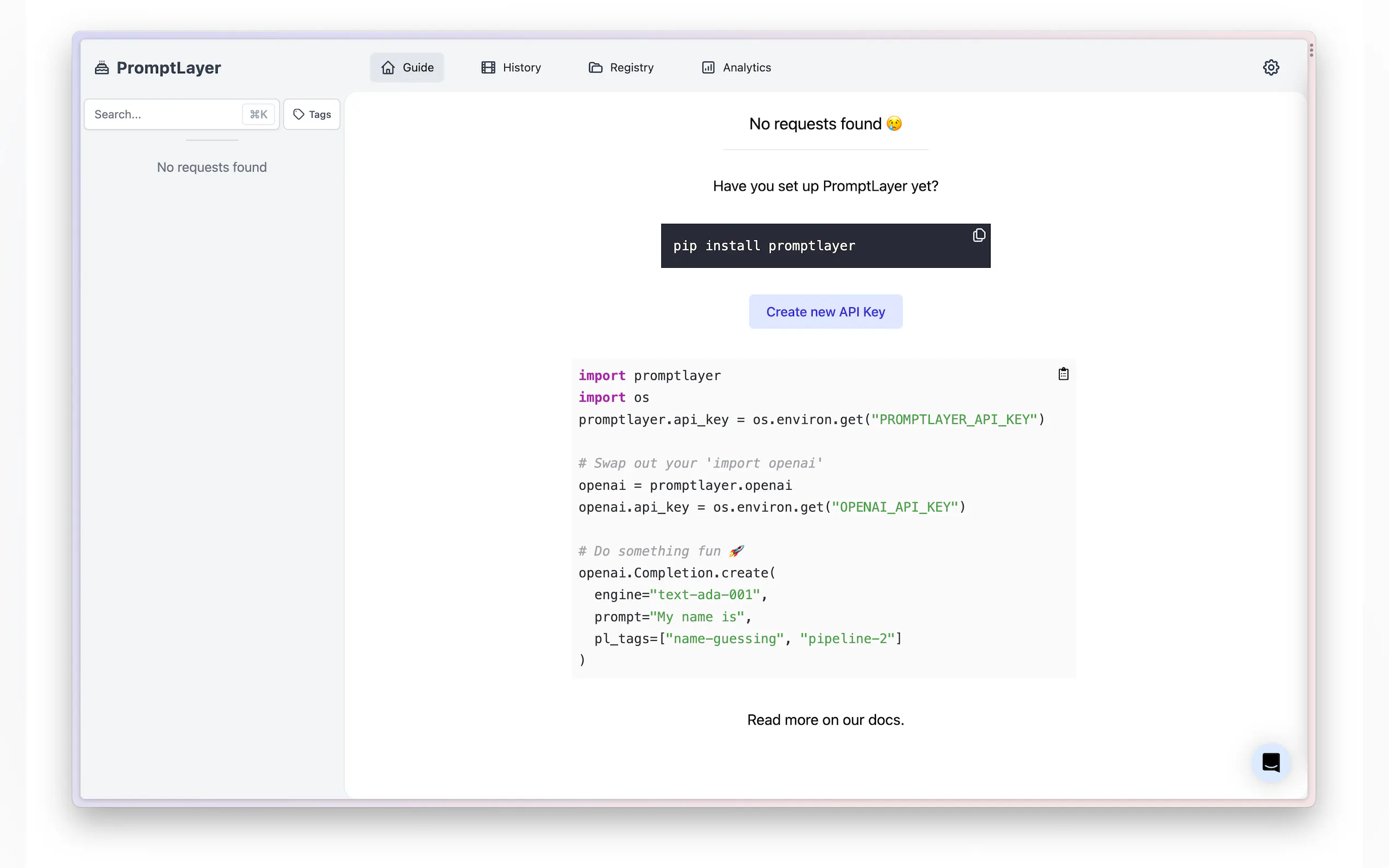The height and width of the screenshot is (868, 1389).
Task: Click the PromptLayer cake logo icon
Action: (x=102, y=68)
